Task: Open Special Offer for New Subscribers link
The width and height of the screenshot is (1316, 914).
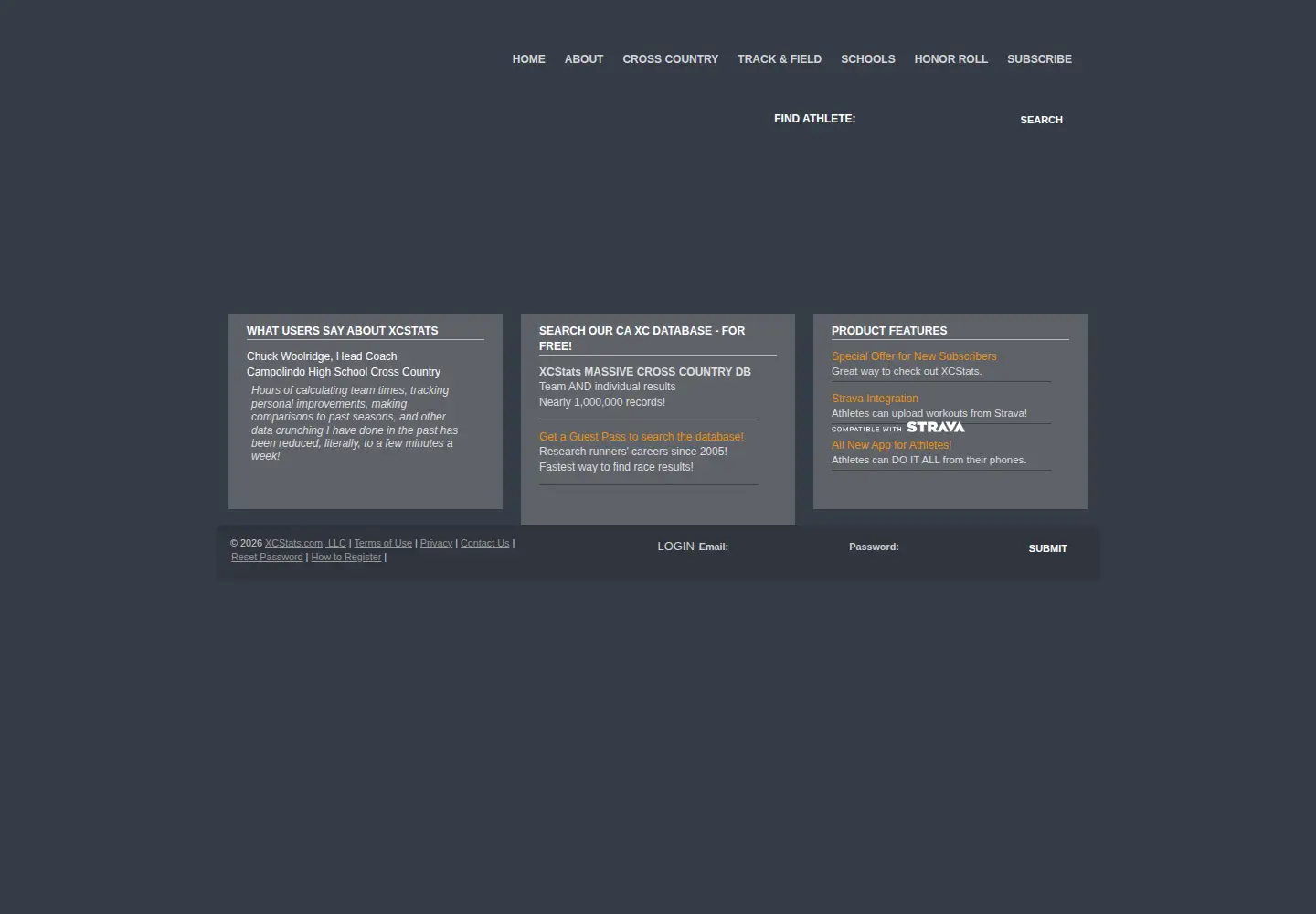Action: [914, 356]
